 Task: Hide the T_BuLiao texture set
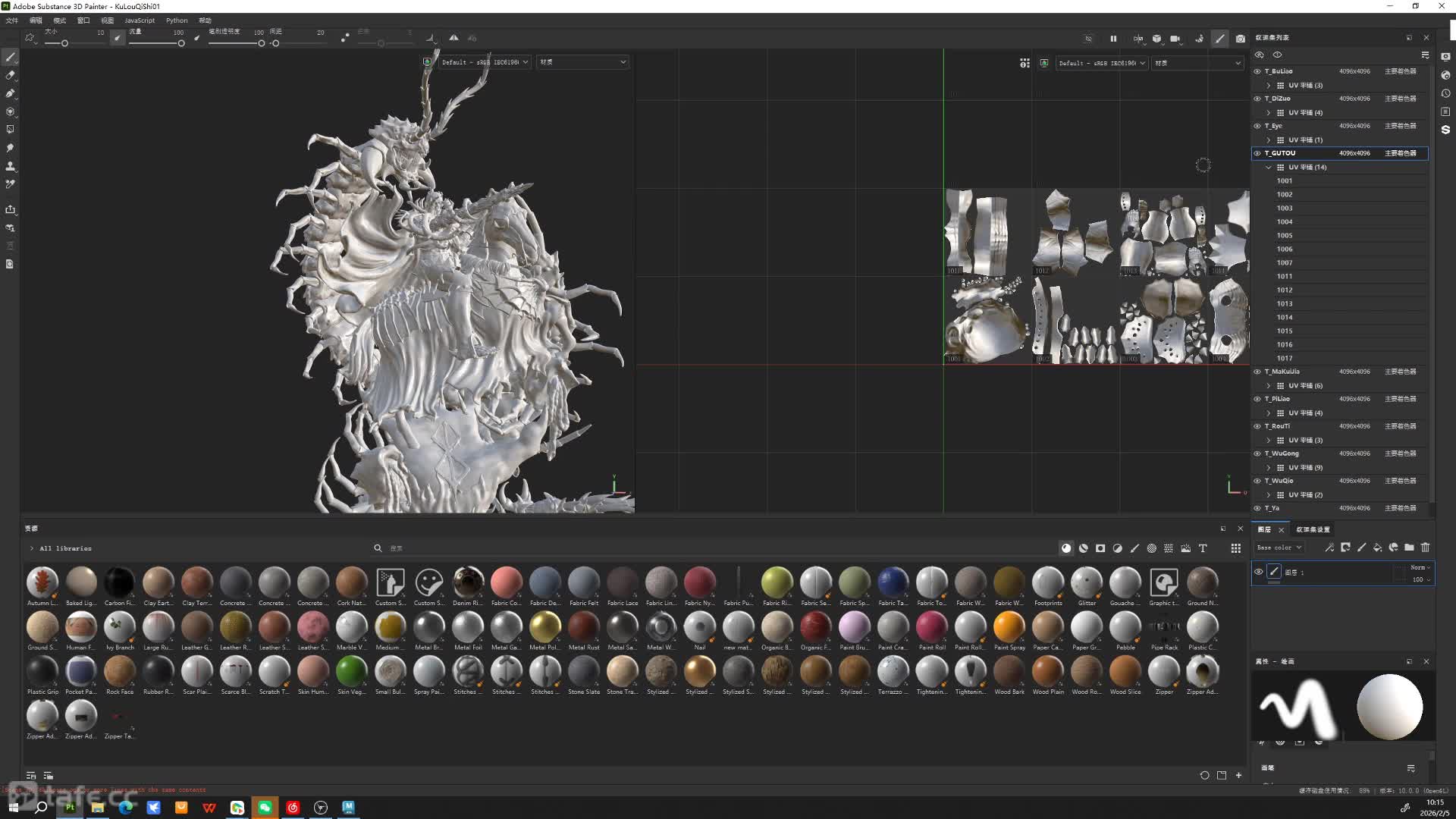(x=1257, y=71)
